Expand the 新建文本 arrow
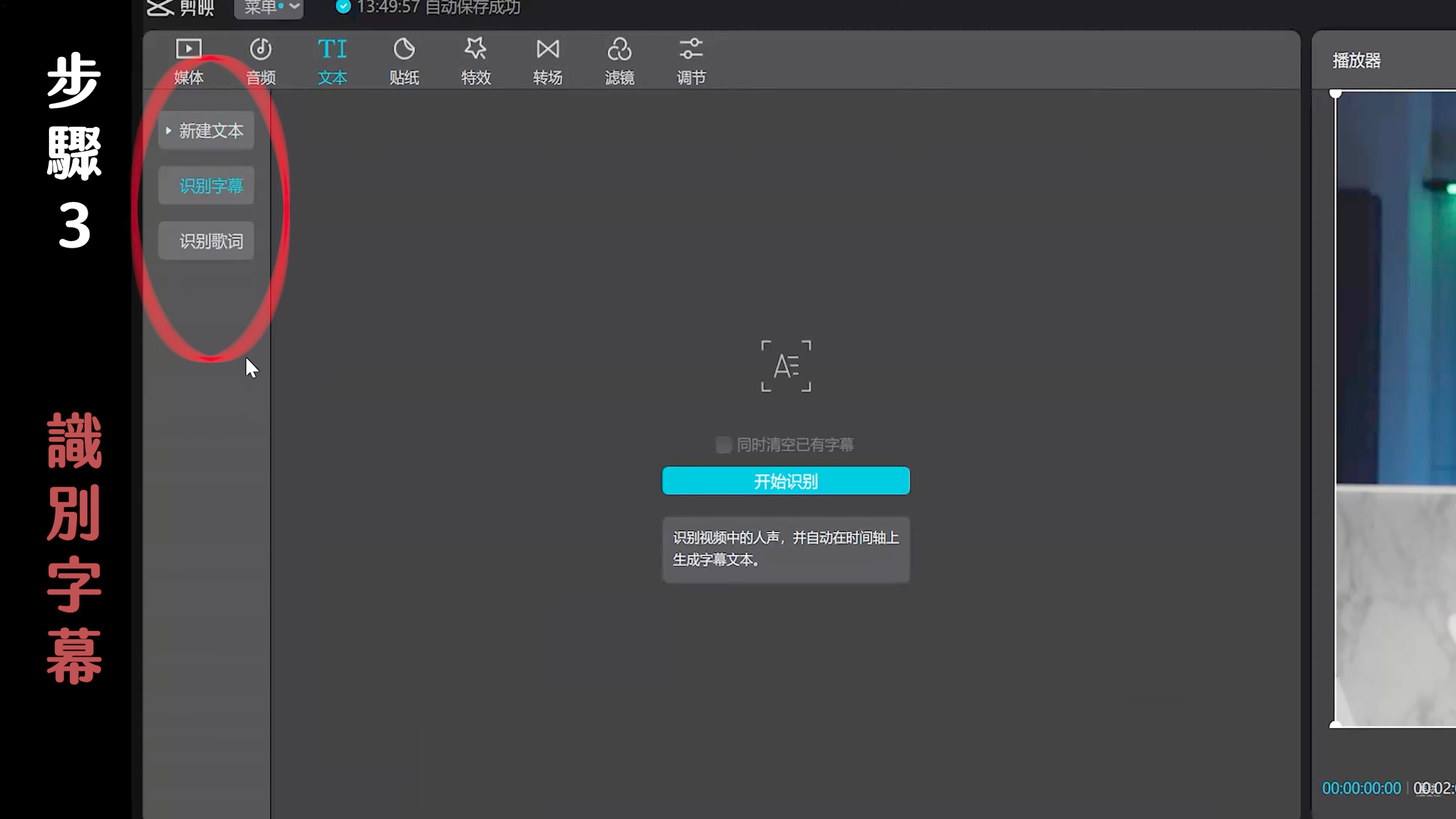Viewport: 1456px width, 819px height. click(x=168, y=130)
